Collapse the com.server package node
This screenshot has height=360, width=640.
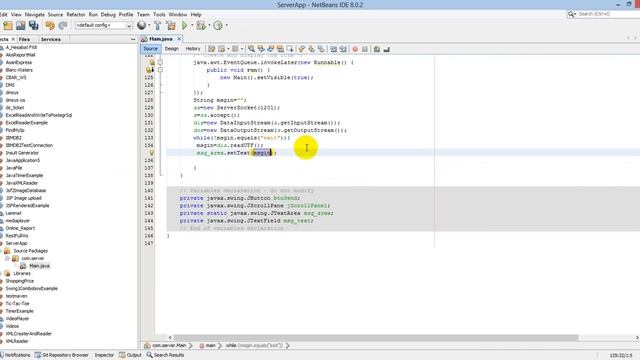(7, 258)
